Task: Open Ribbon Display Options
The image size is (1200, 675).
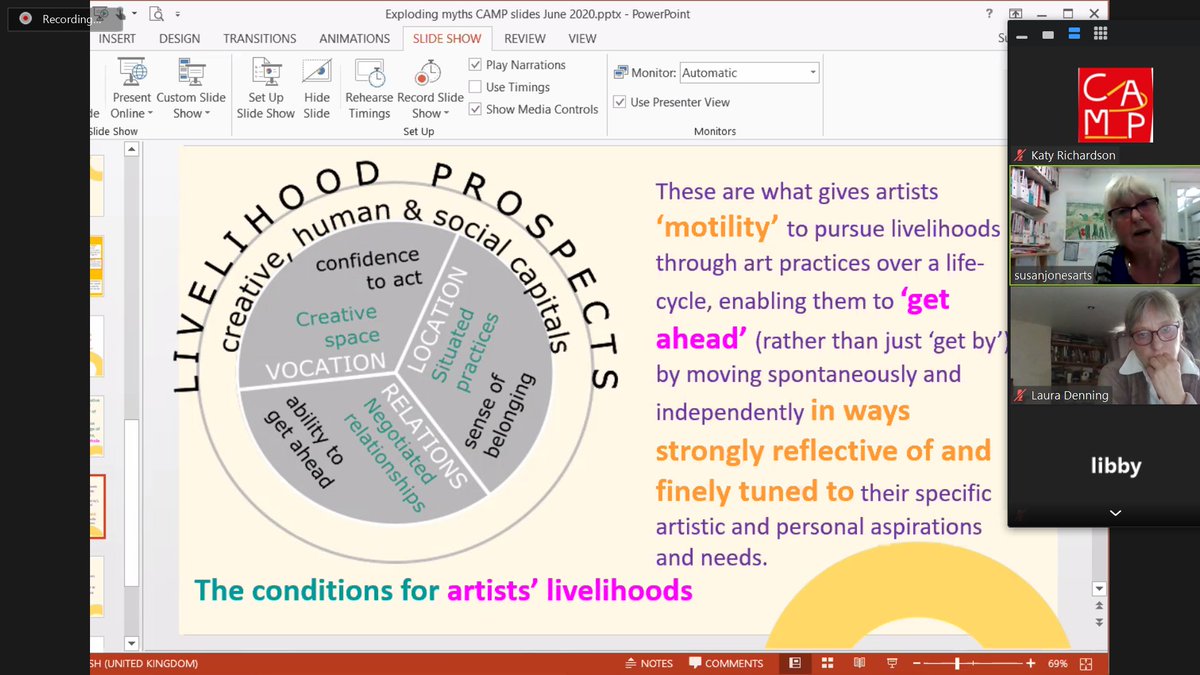Action: pyautogui.click(x=1016, y=14)
